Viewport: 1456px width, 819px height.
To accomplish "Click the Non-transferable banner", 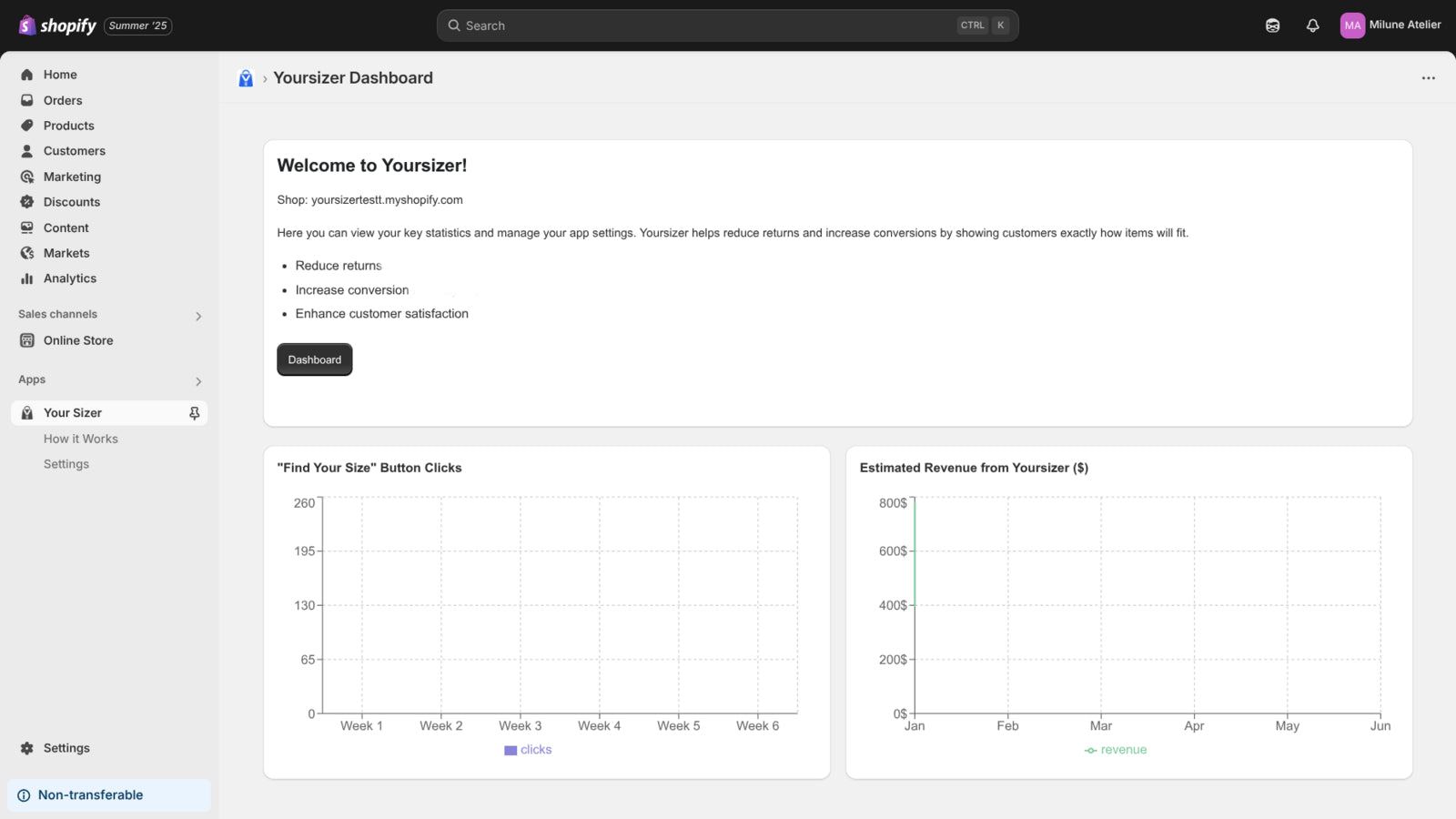I will (x=109, y=795).
